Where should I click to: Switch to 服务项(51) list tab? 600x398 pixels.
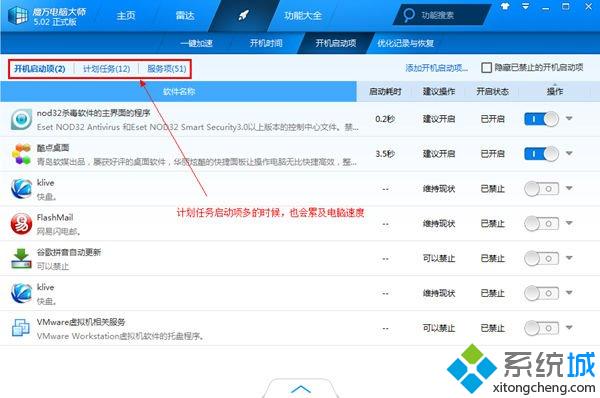[167, 69]
